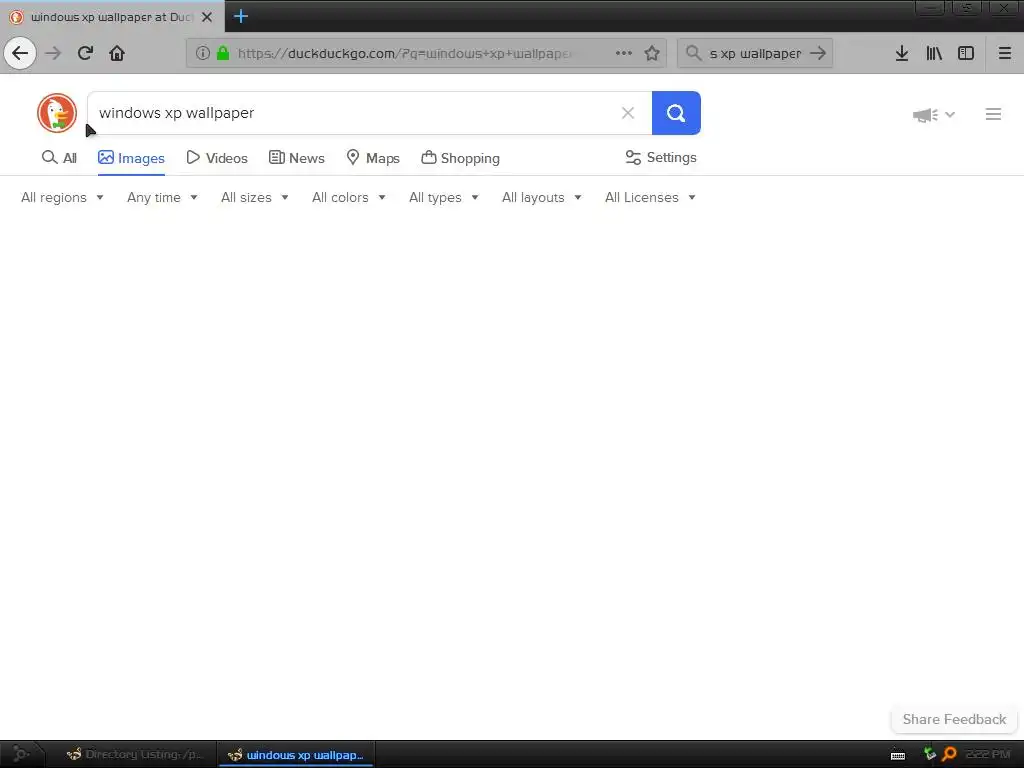Switch to the All results tab
This screenshot has width=1024, height=768.
point(59,158)
